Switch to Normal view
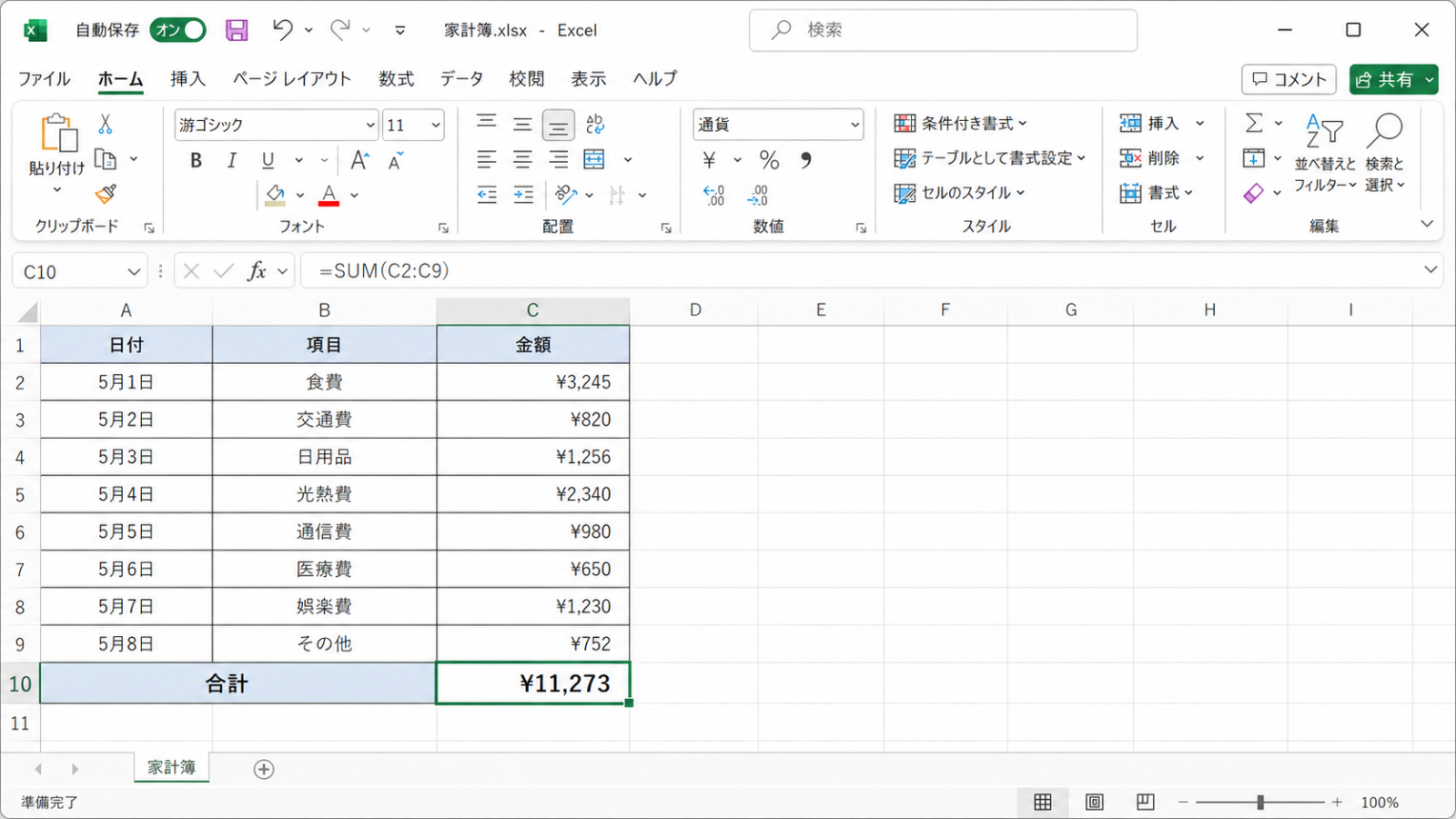Screen dimensions: 1456x819 [x=1043, y=802]
